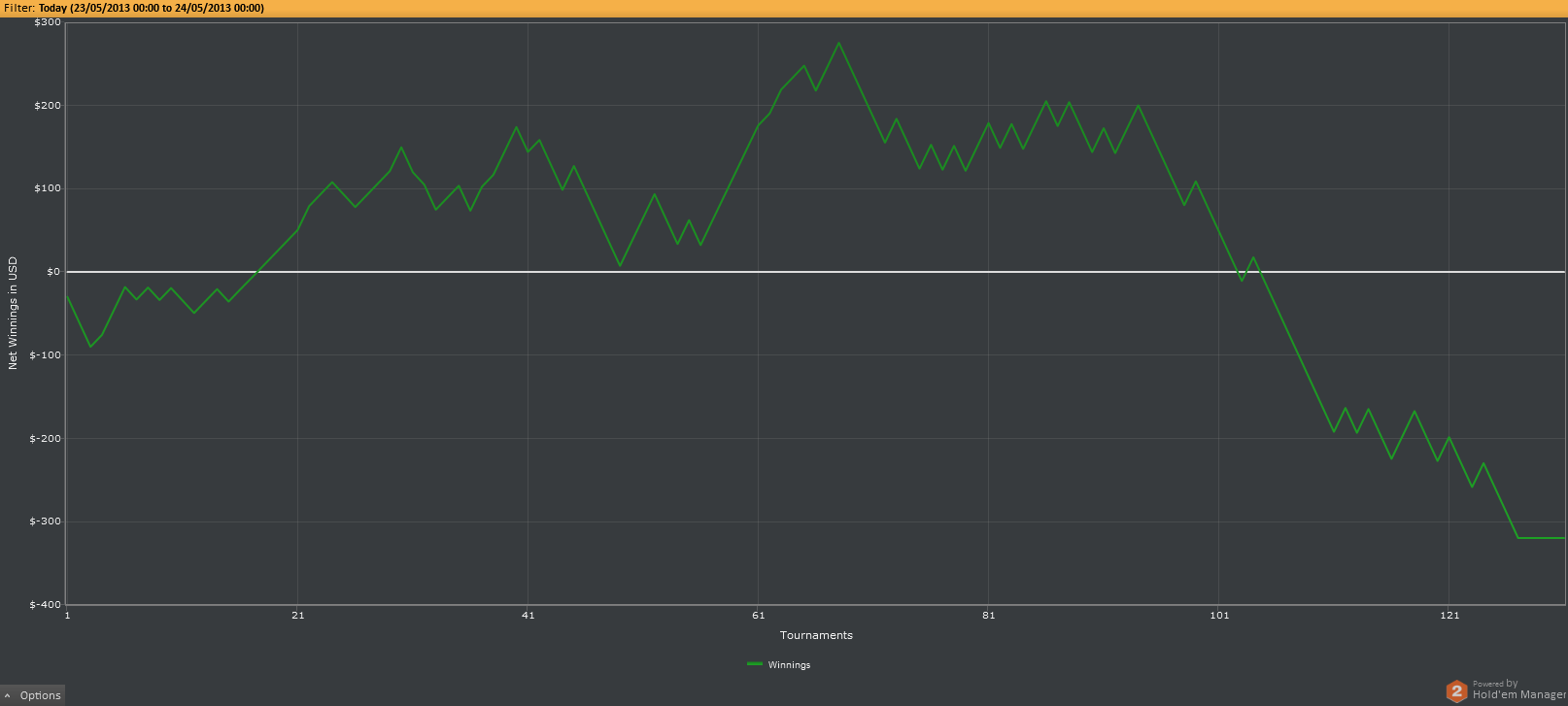This screenshot has width=1568, height=706.
Task: Click tournament 21 x-axis tick label
Action: pos(297,615)
